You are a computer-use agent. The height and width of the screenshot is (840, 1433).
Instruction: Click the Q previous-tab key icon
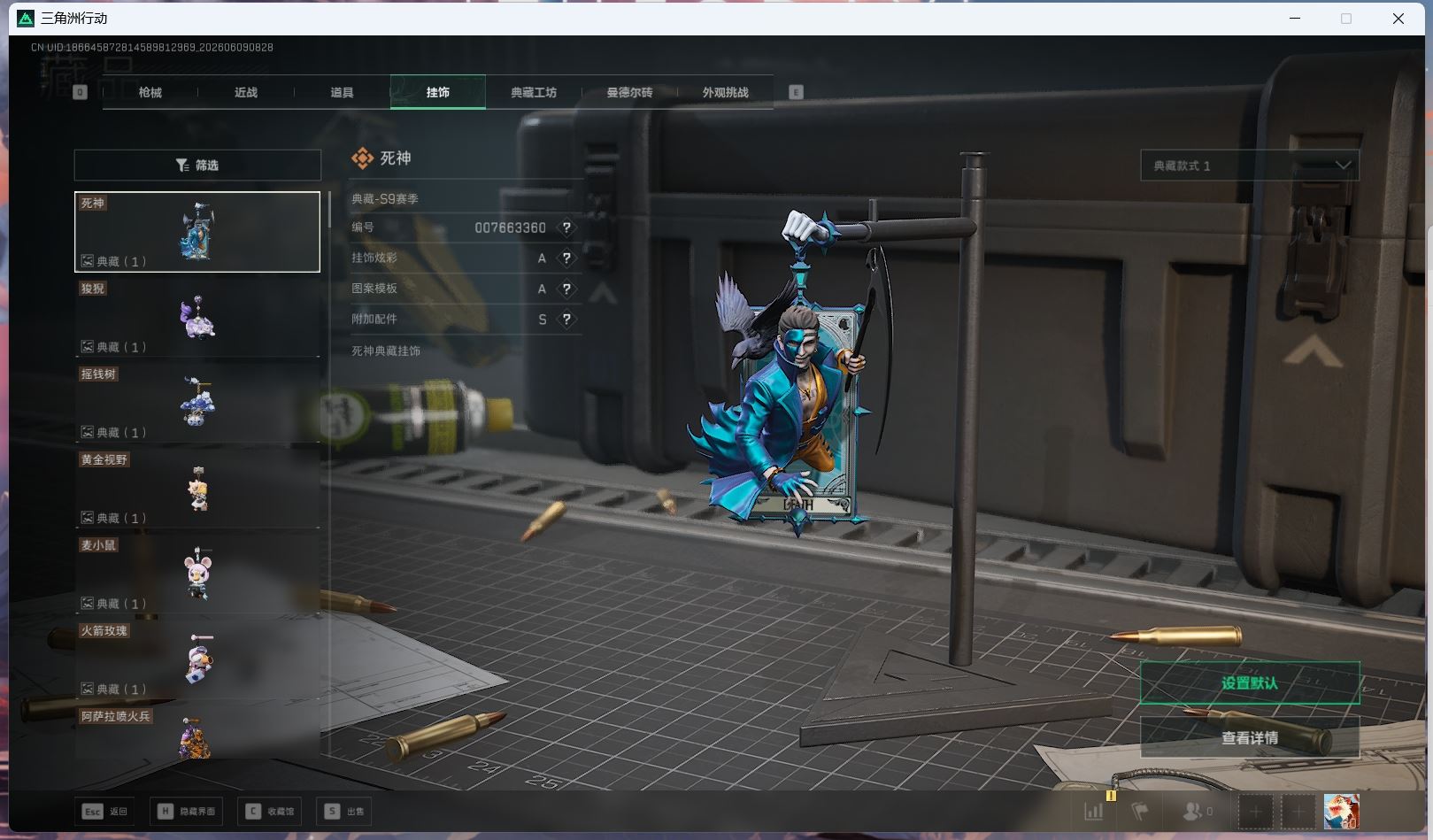[x=81, y=92]
